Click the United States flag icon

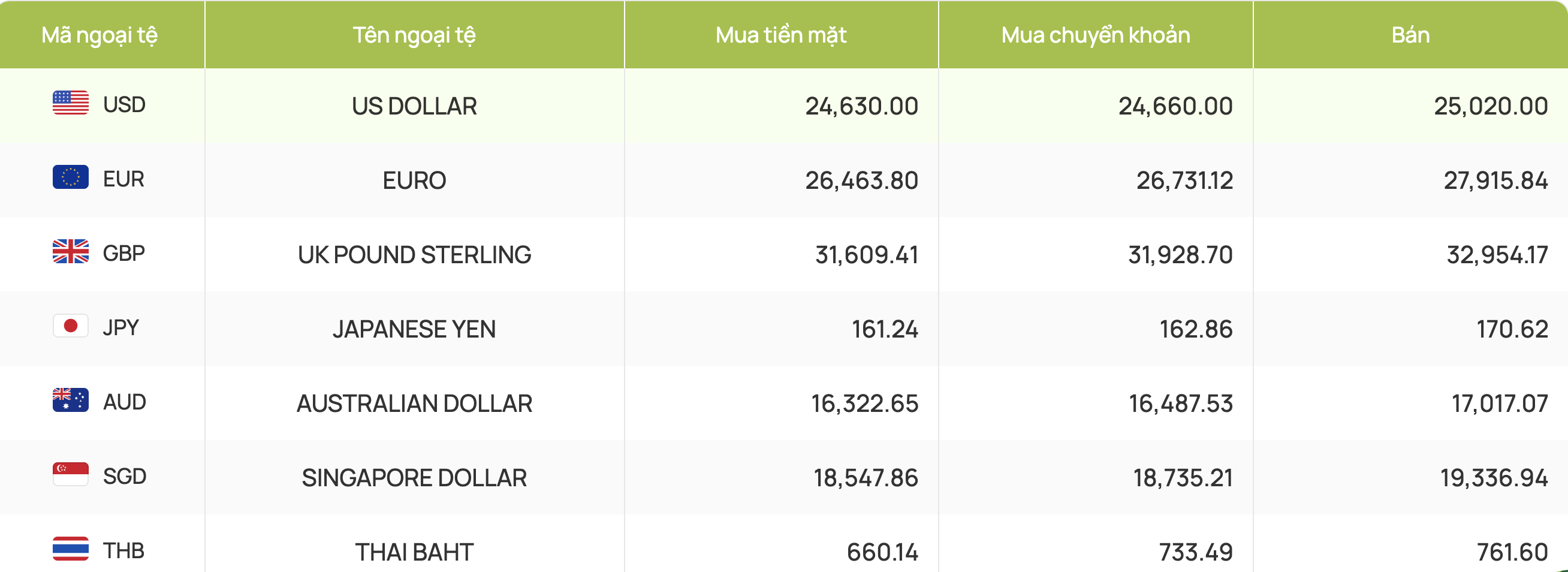(71, 103)
